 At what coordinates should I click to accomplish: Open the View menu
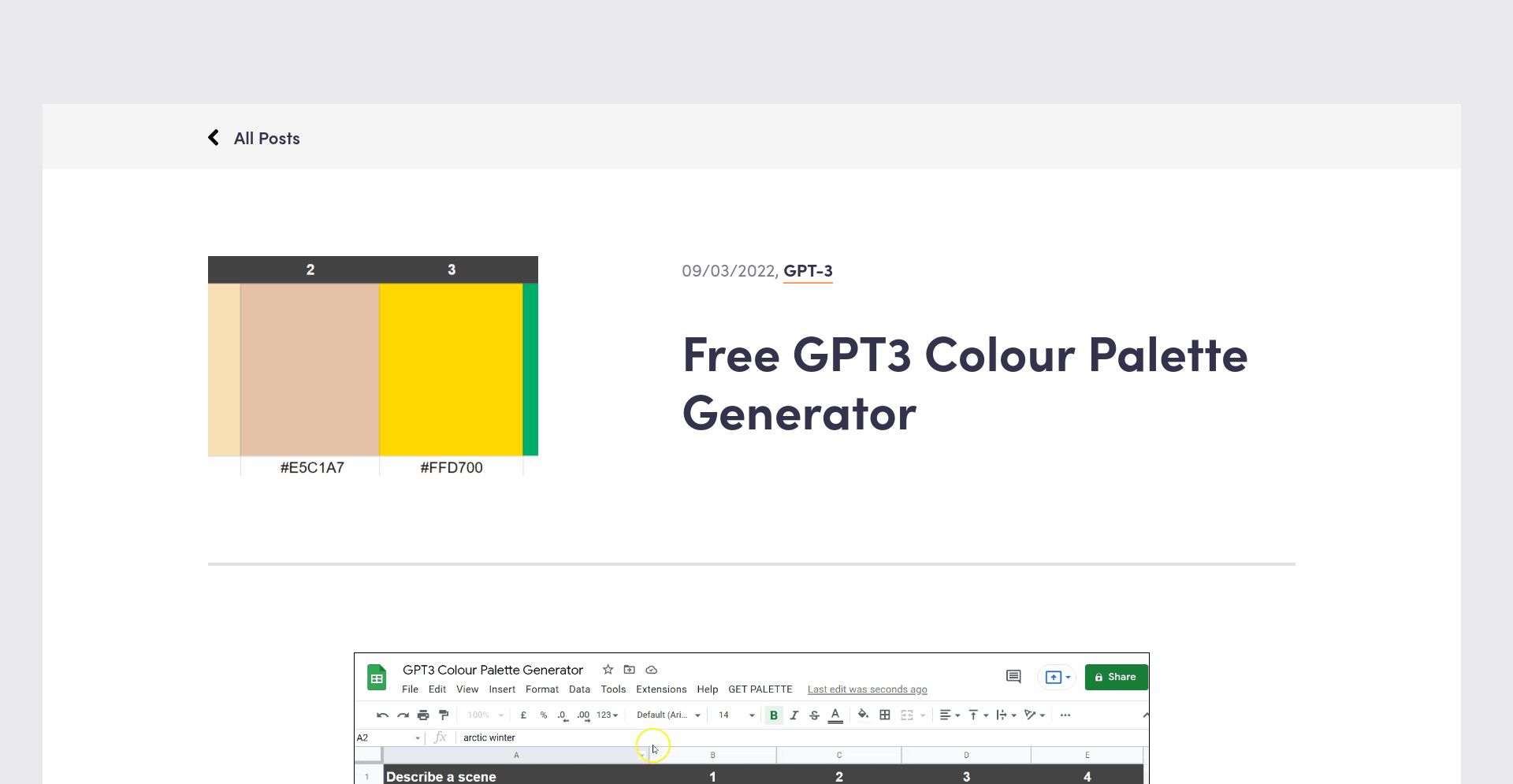click(x=467, y=689)
